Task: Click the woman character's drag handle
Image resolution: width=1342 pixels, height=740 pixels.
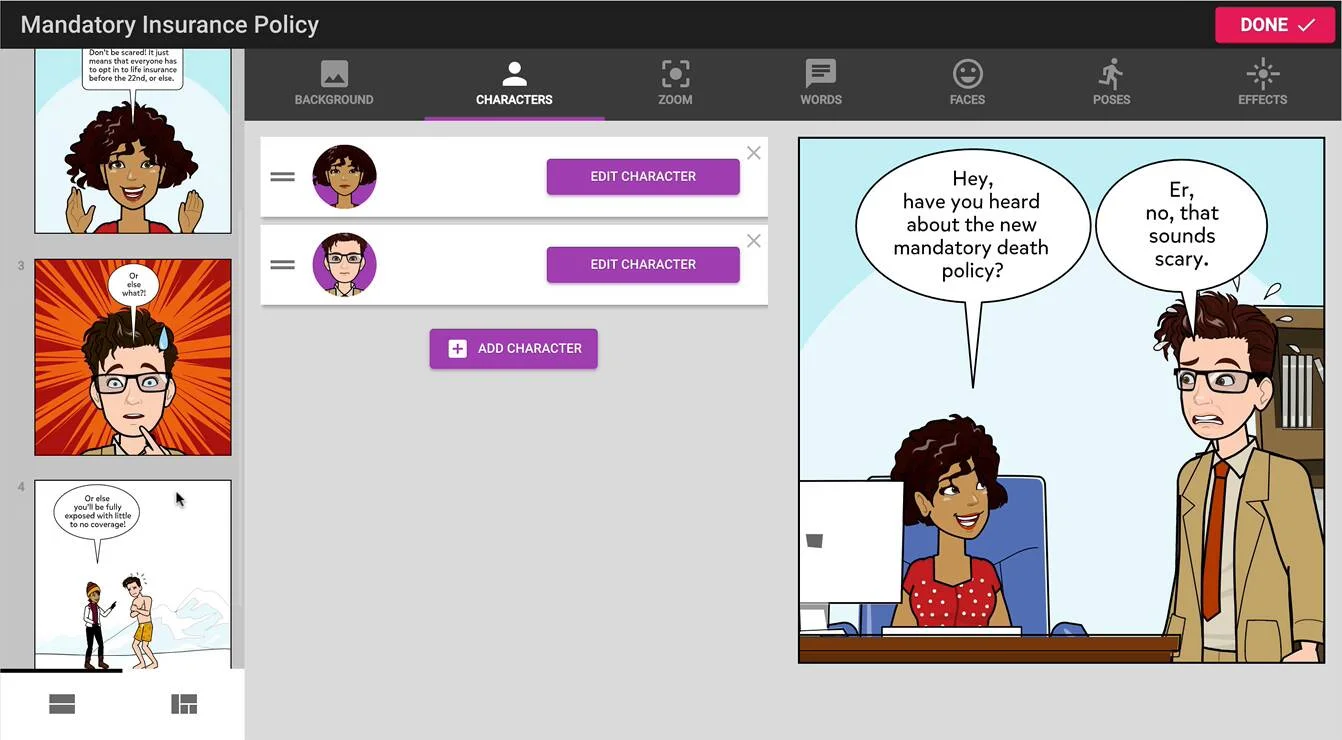Action: pos(282,177)
